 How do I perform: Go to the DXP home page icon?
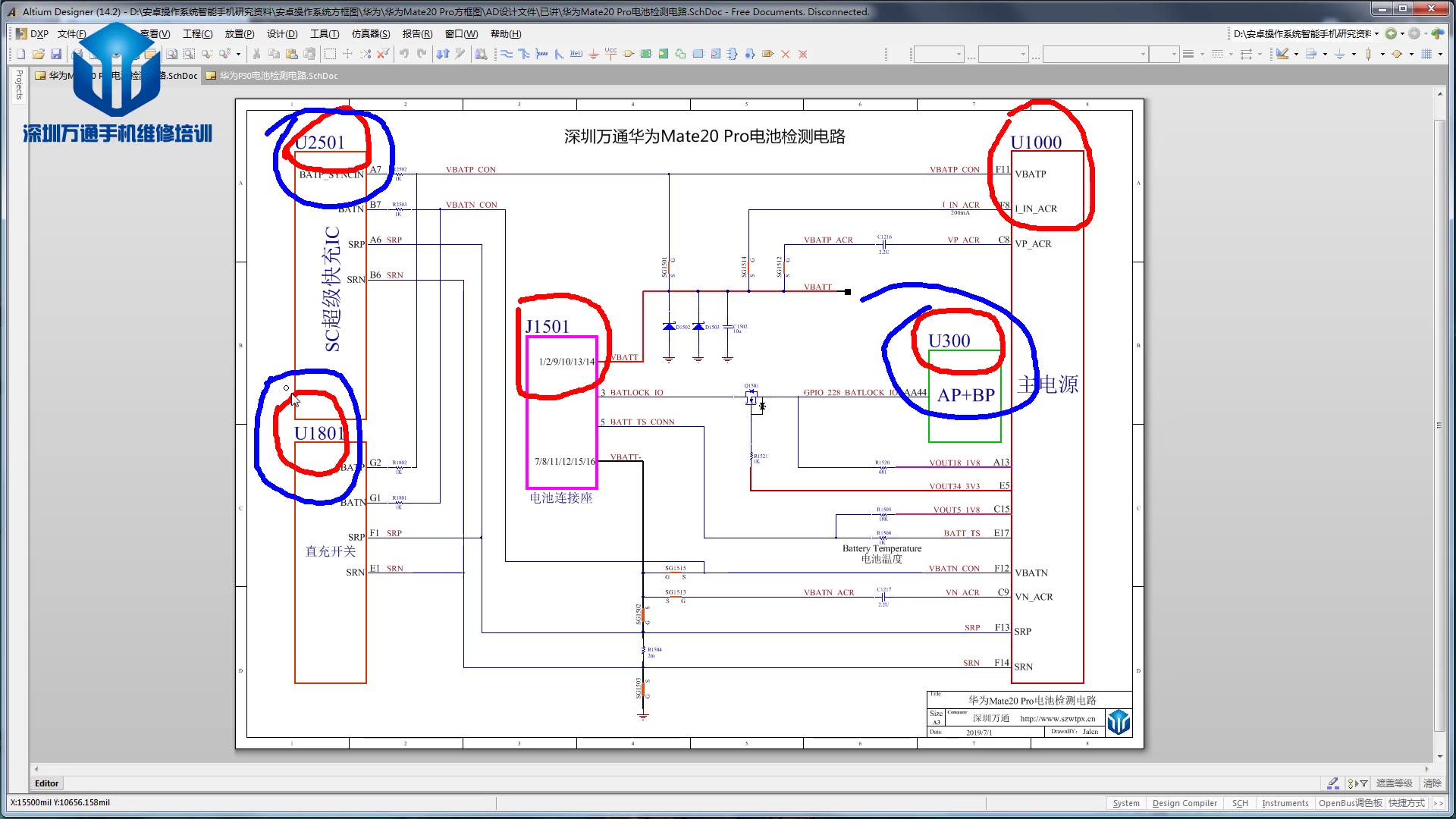(x=1438, y=33)
